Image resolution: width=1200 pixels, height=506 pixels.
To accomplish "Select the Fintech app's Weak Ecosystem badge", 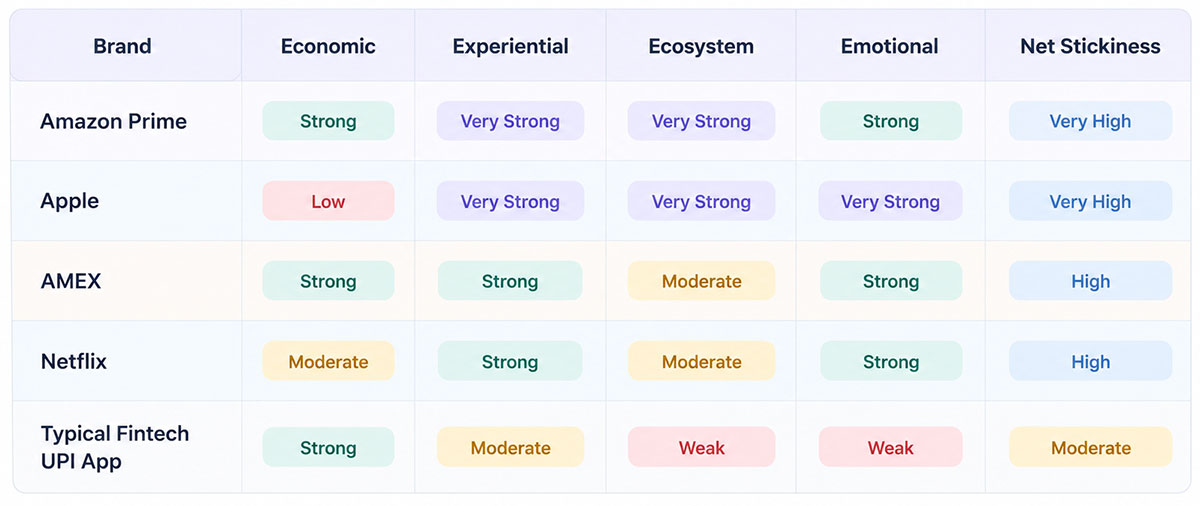I will (701, 447).
